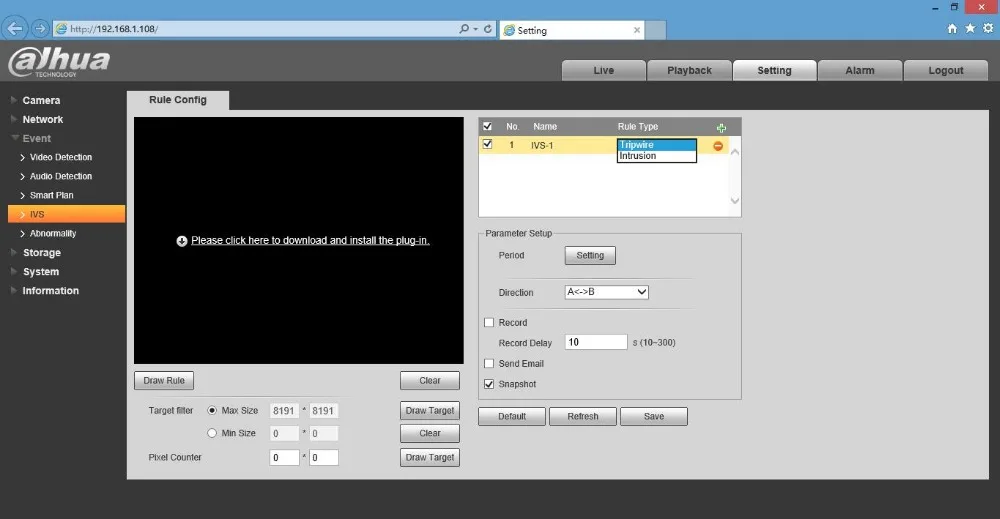Screen dimensions: 1000x519
Task: Go back with the browser back arrow
Action: [x=15, y=28]
